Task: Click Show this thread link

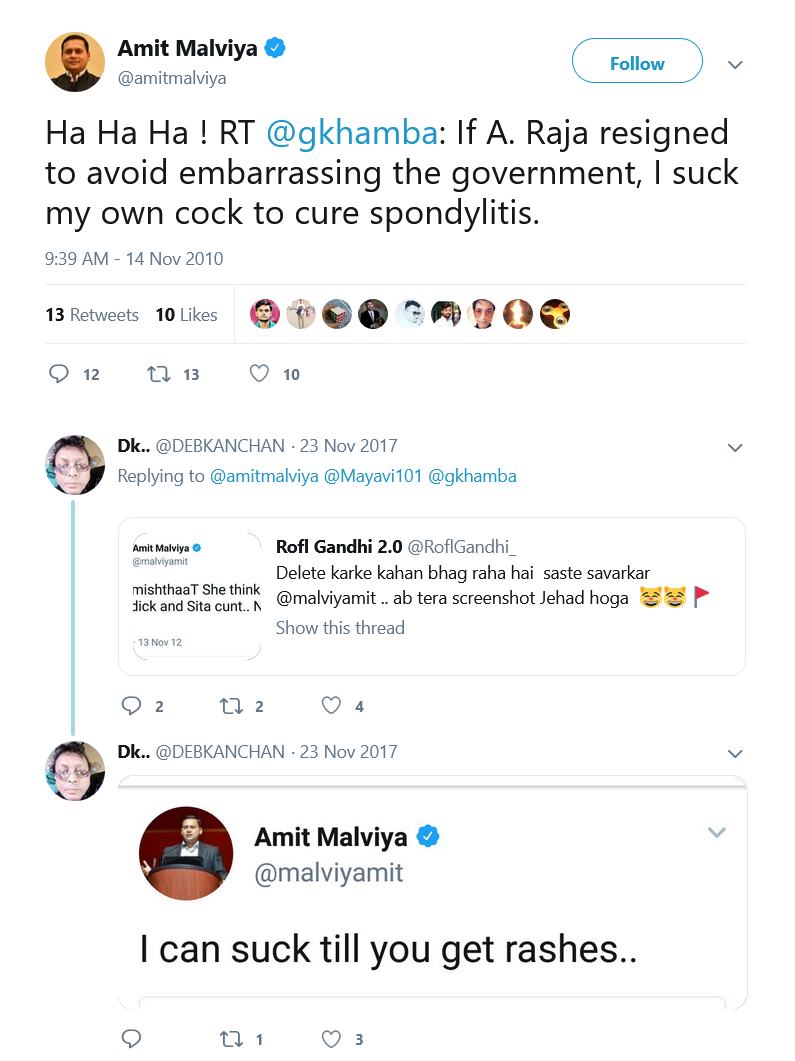Action: click(340, 628)
